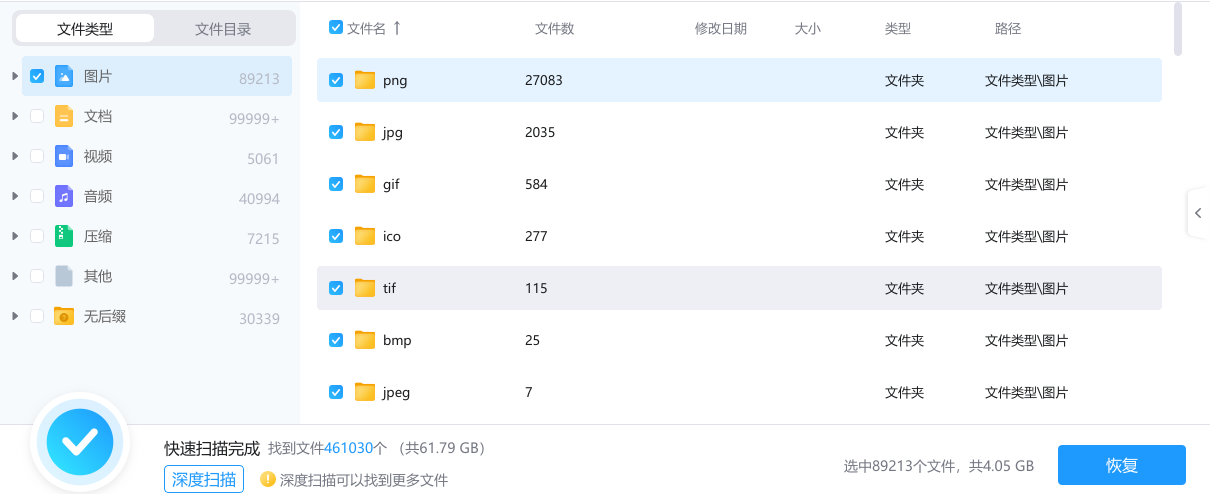Switch to the 文件目录 tab
Viewport: 1210px width, 494px height.
pos(223,29)
